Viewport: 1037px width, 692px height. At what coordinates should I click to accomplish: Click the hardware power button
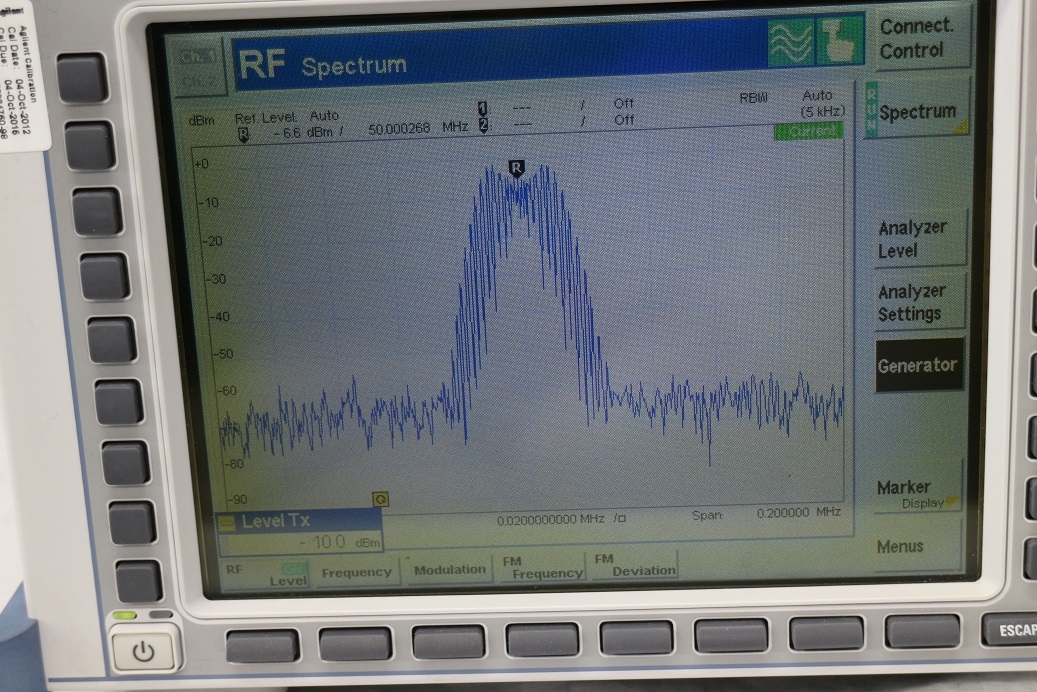click(144, 652)
